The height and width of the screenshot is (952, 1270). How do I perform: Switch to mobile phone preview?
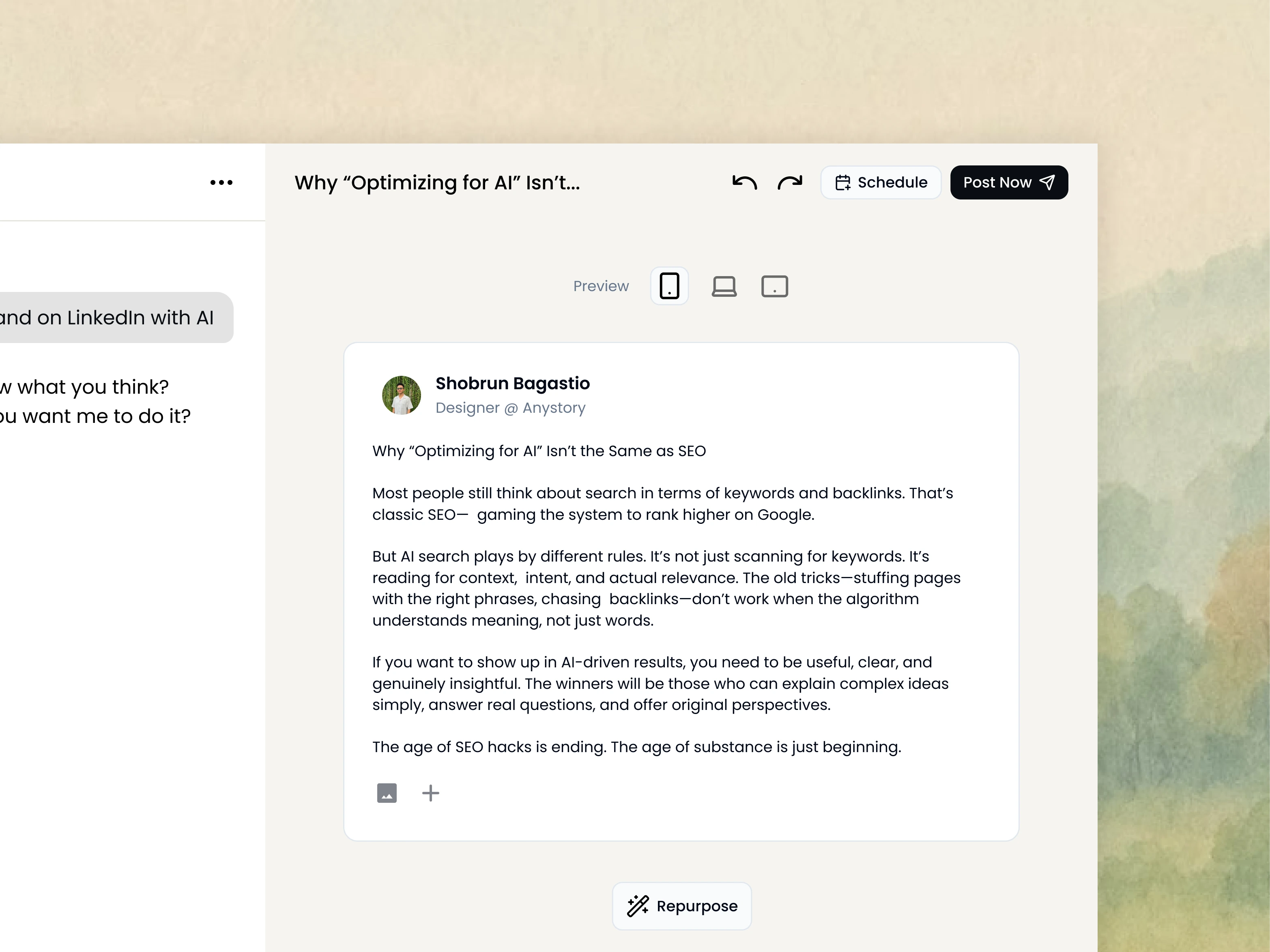pos(669,286)
